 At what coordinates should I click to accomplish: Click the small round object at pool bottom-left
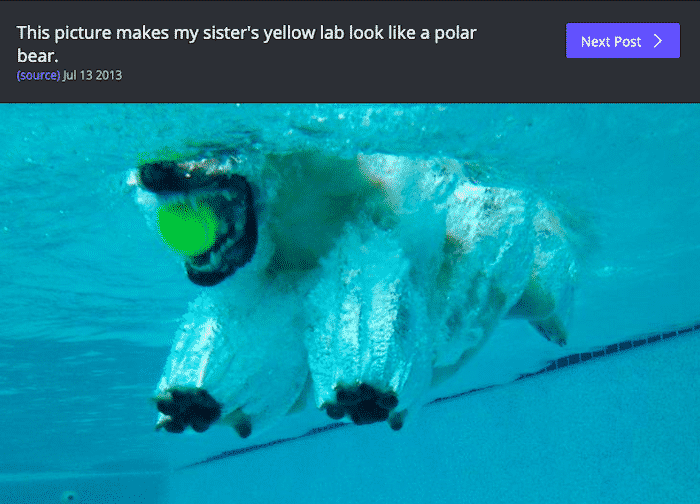tap(69, 496)
